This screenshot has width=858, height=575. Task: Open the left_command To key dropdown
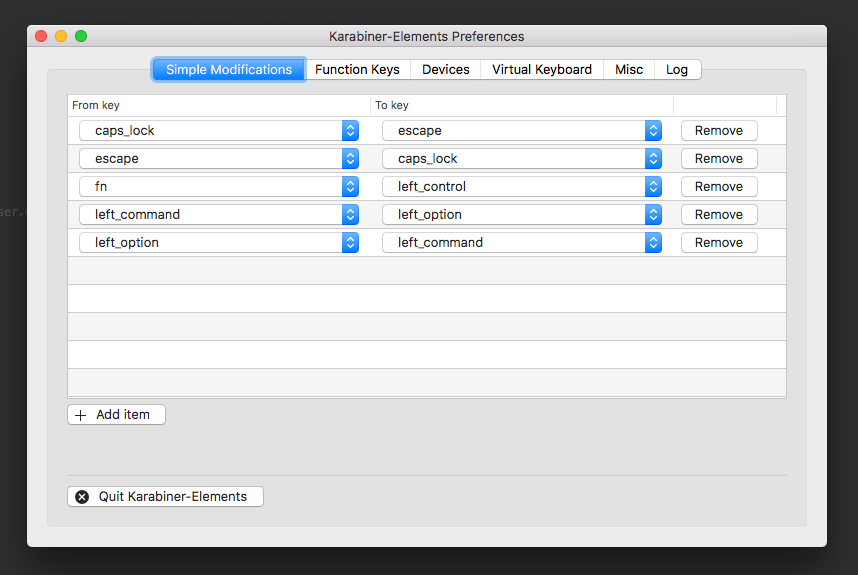click(522, 242)
